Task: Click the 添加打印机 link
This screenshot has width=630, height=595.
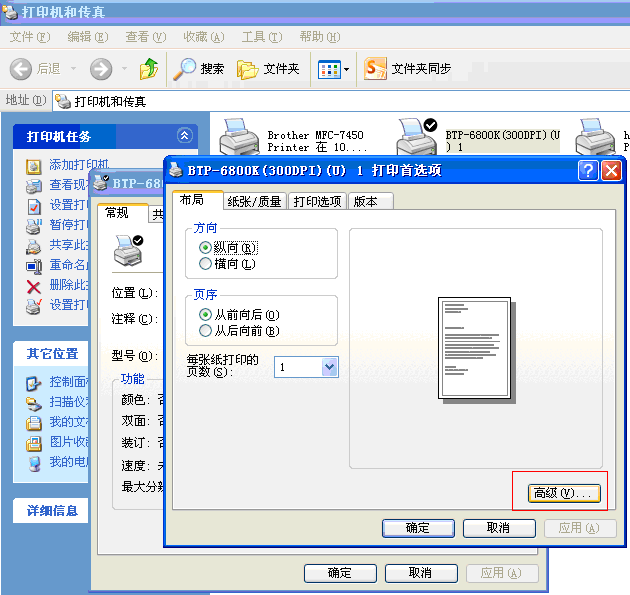Action: coord(79,164)
